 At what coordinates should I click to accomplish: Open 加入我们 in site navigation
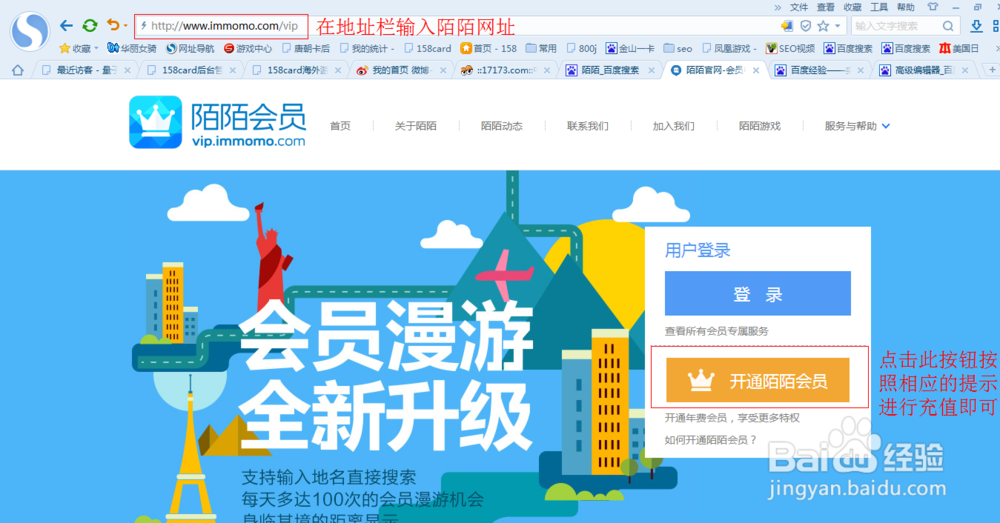(673, 126)
